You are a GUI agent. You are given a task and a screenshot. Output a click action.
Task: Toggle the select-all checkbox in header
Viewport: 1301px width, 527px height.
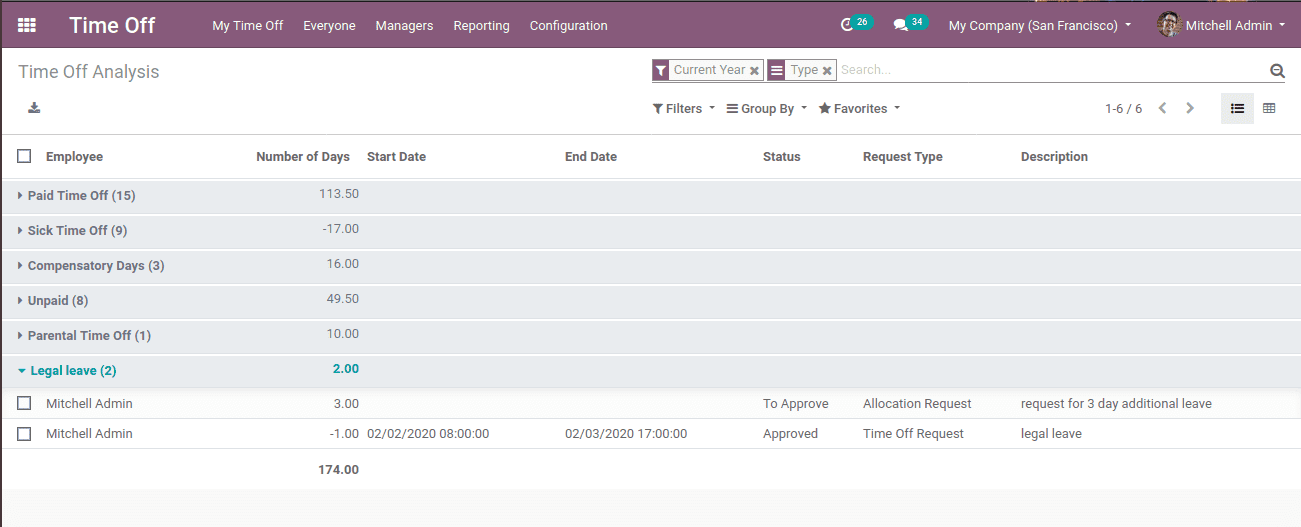tap(24, 156)
